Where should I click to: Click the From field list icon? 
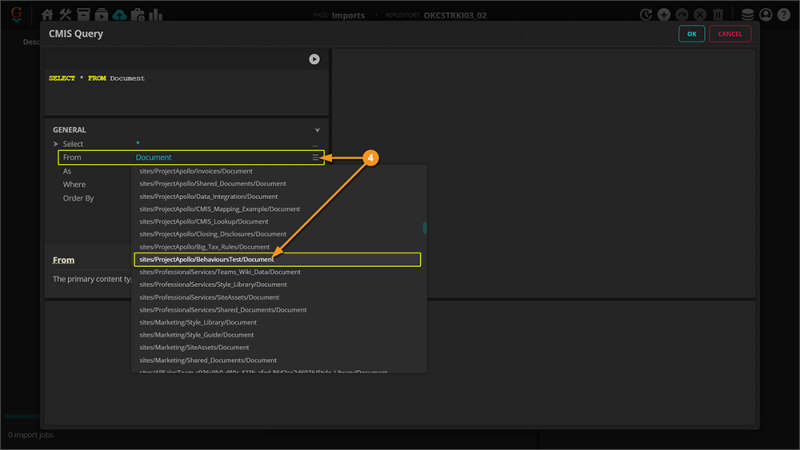click(315, 157)
